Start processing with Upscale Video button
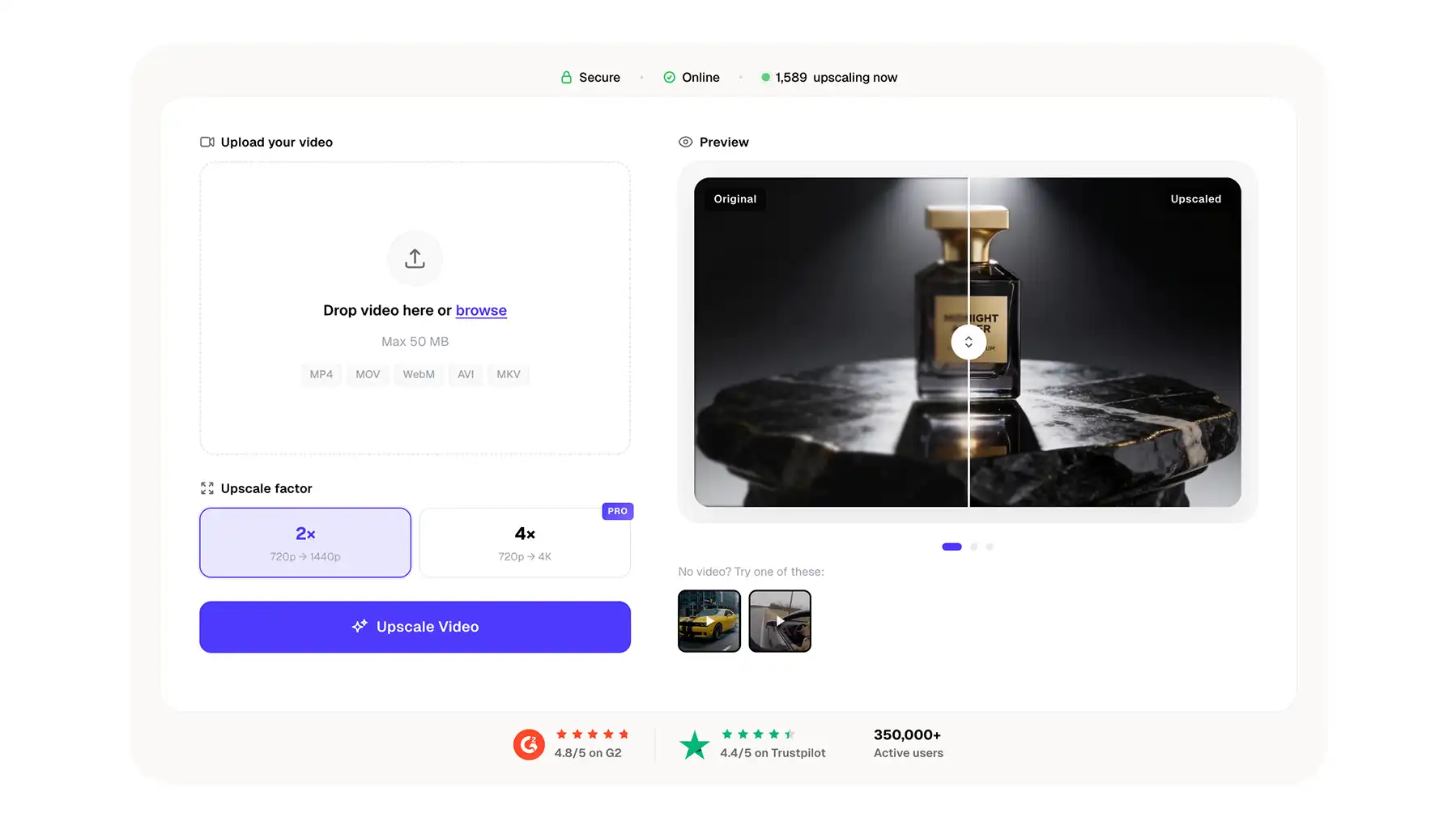The width and height of the screenshot is (1456, 830). click(x=415, y=627)
